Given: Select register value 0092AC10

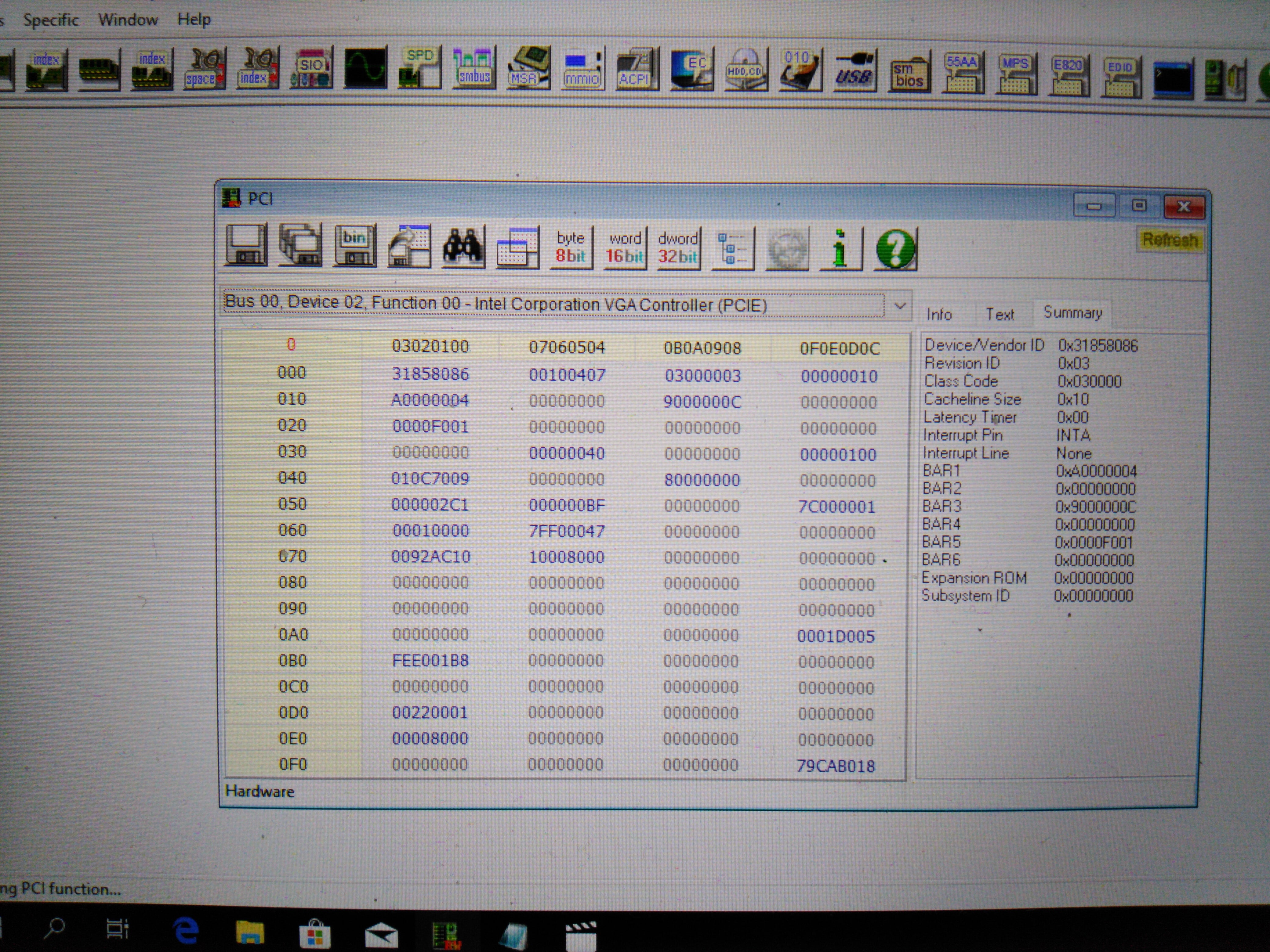Looking at the screenshot, I should point(430,557).
